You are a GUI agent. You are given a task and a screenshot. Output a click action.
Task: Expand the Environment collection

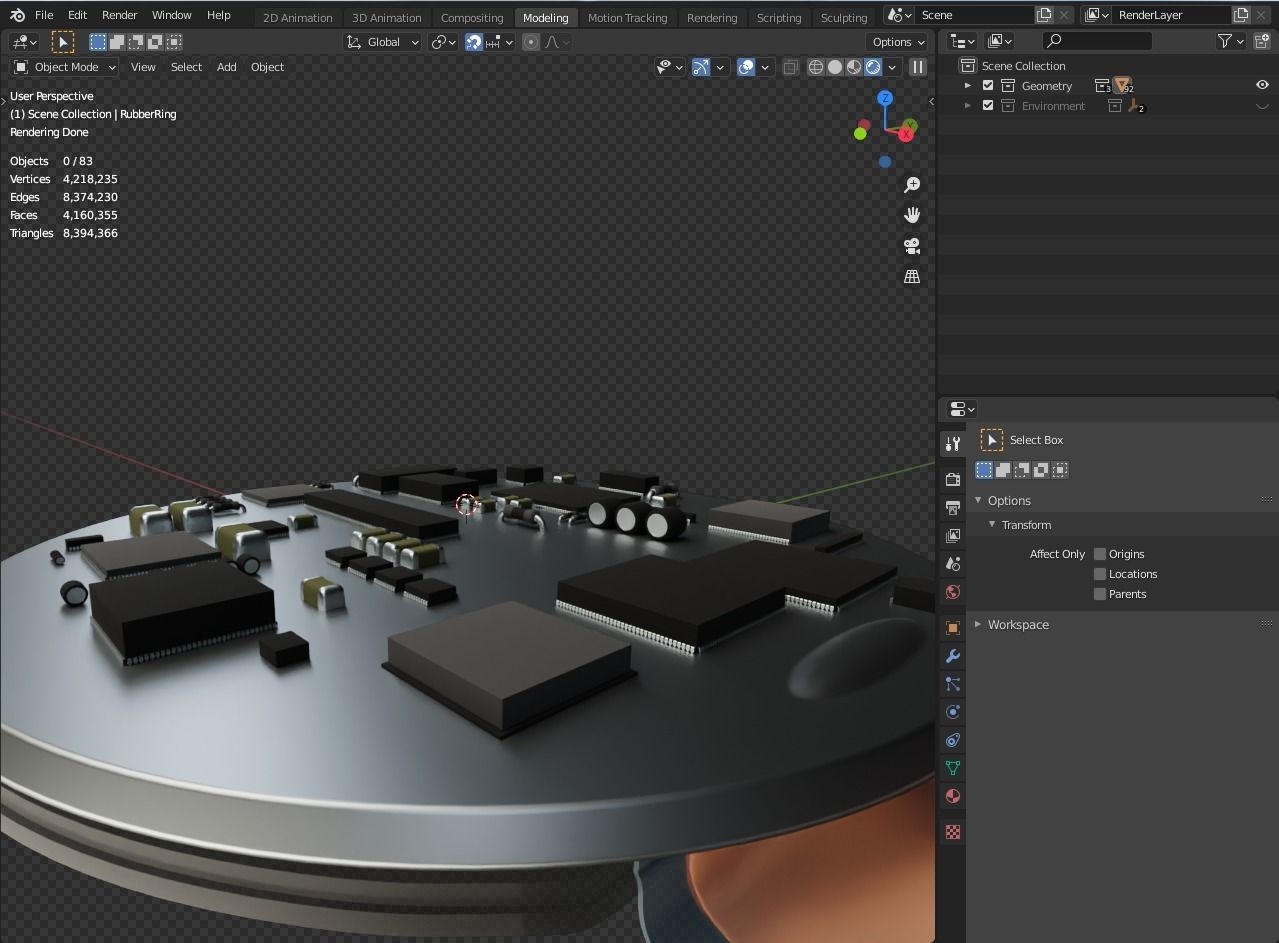tap(967, 105)
